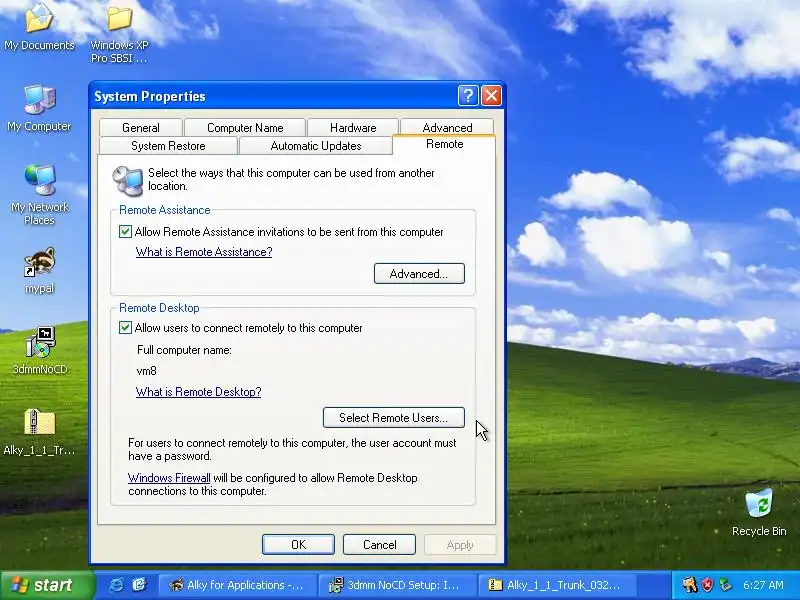Switch to the Advanced tab

(x=447, y=127)
